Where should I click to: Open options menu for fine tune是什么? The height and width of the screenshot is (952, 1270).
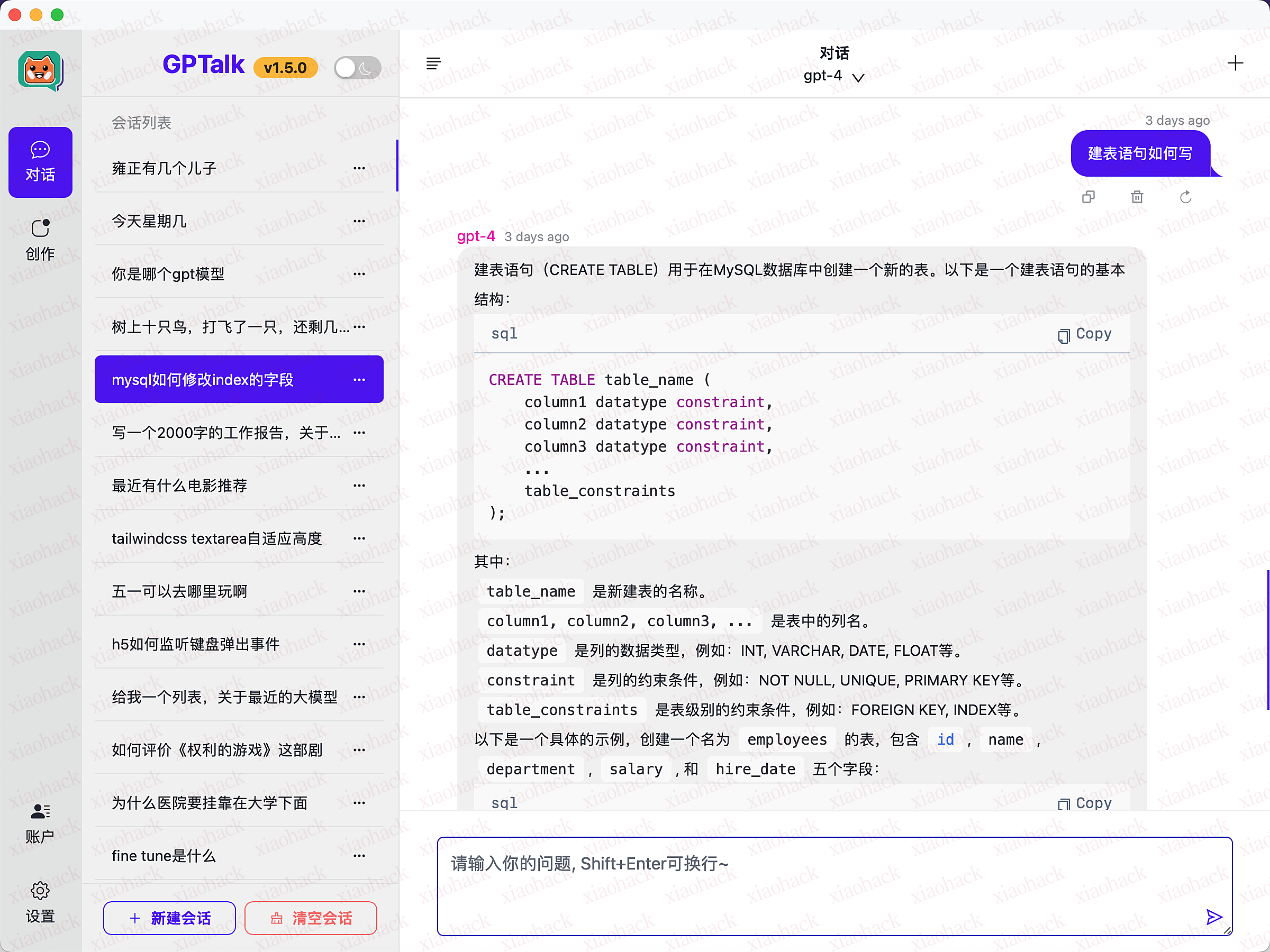point(359,856)
